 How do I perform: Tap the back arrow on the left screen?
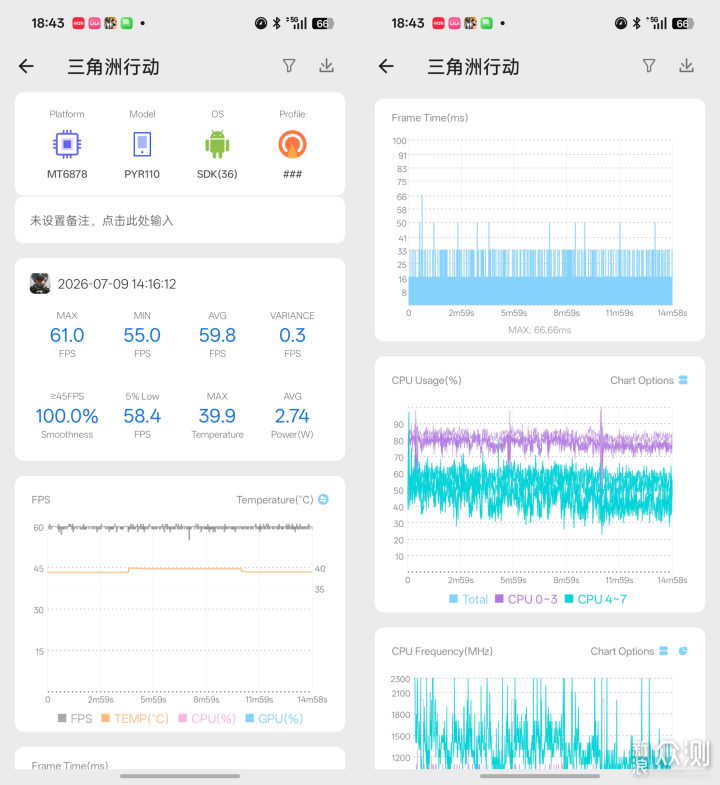click(x=26, y=66)
